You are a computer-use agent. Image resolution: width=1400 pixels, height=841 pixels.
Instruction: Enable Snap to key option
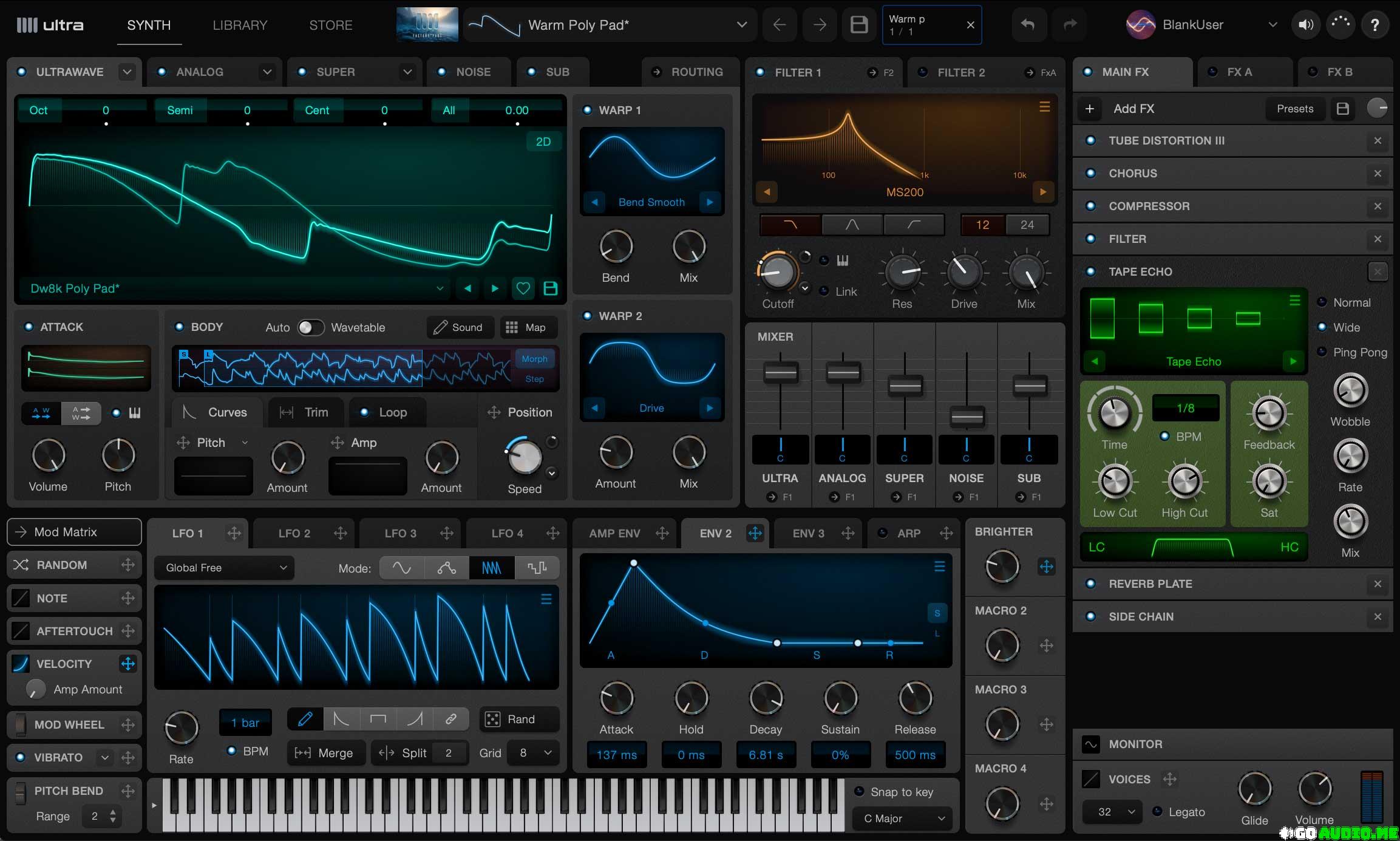pyautogui.click(x=859, y=791)
